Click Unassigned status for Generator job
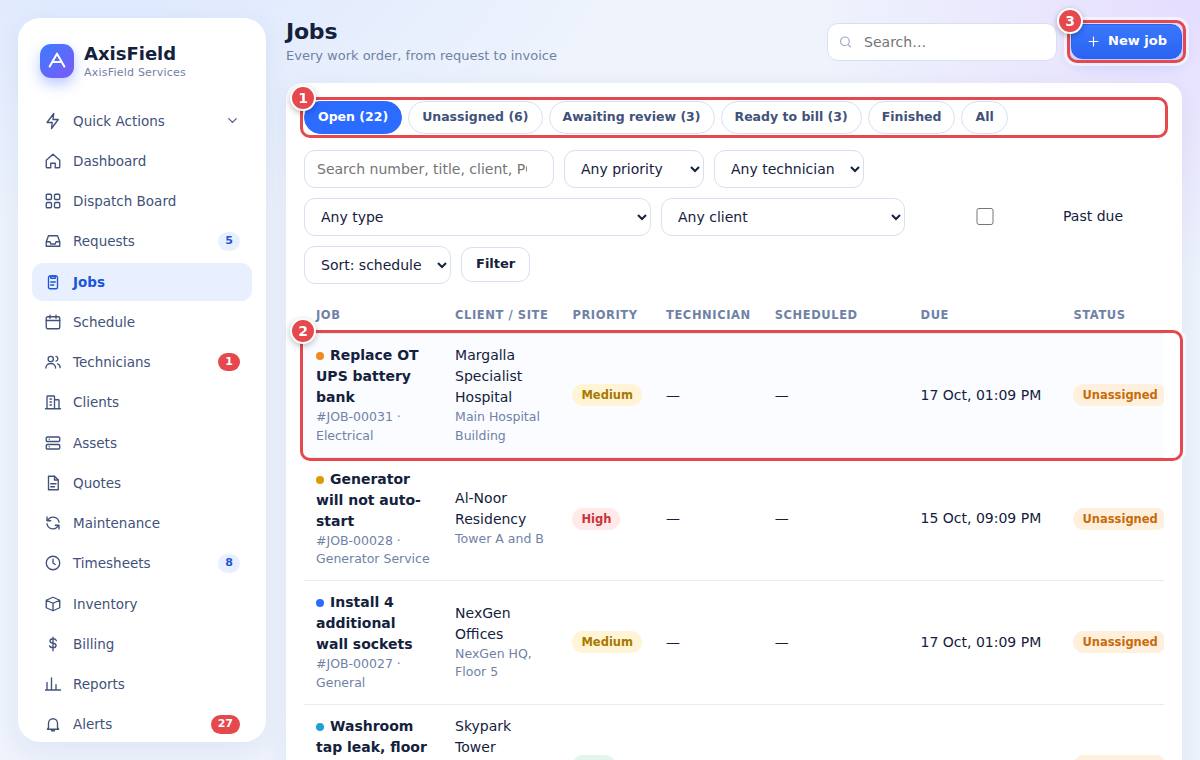The height and width of the screenshot is (760, 1200). click(x=1119, y=519)
